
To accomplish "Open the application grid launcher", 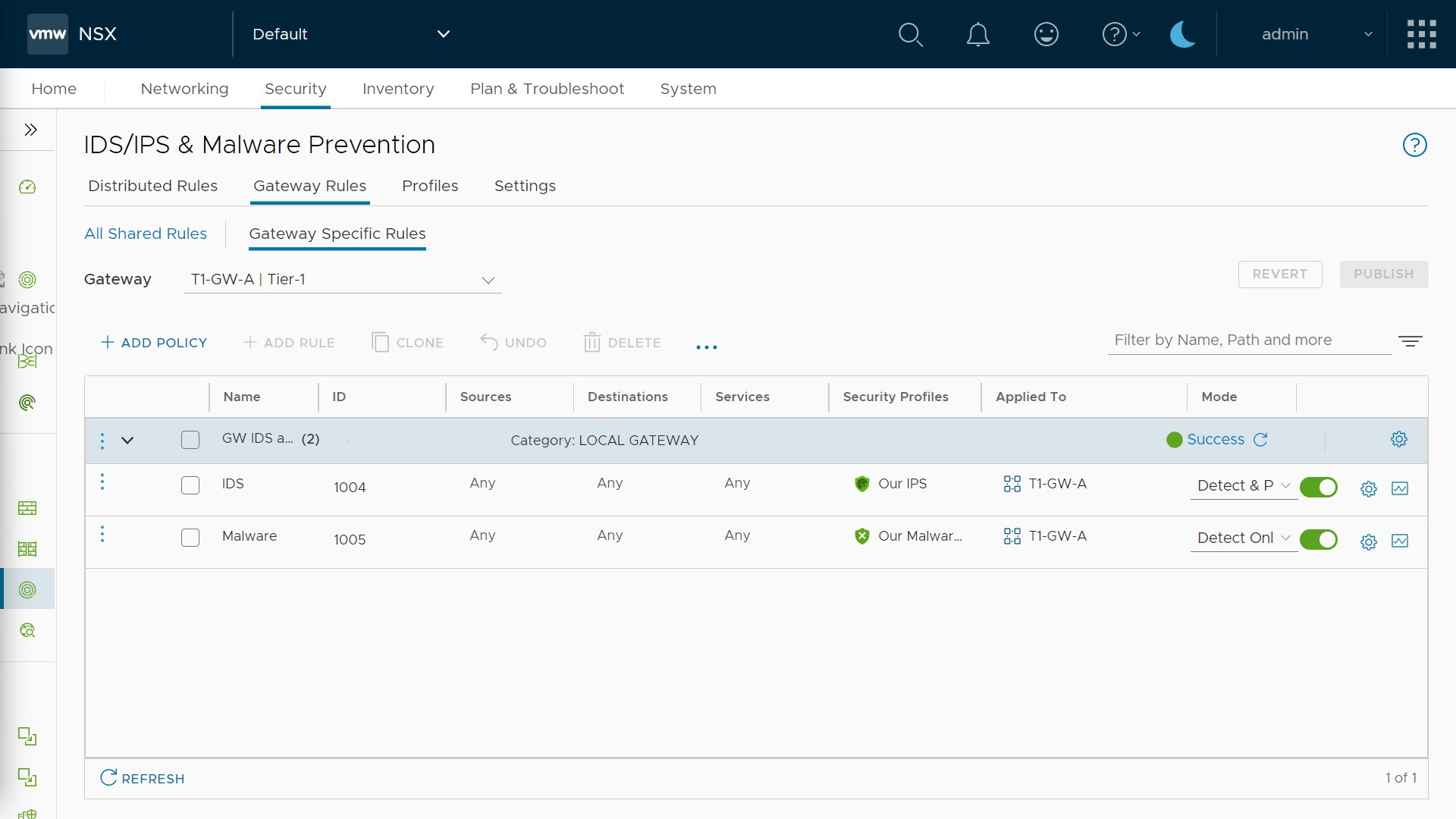I will [1421, 34].
